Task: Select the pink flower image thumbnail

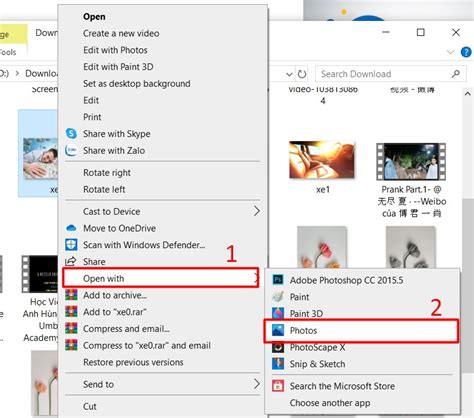Action: coord(322,247)
